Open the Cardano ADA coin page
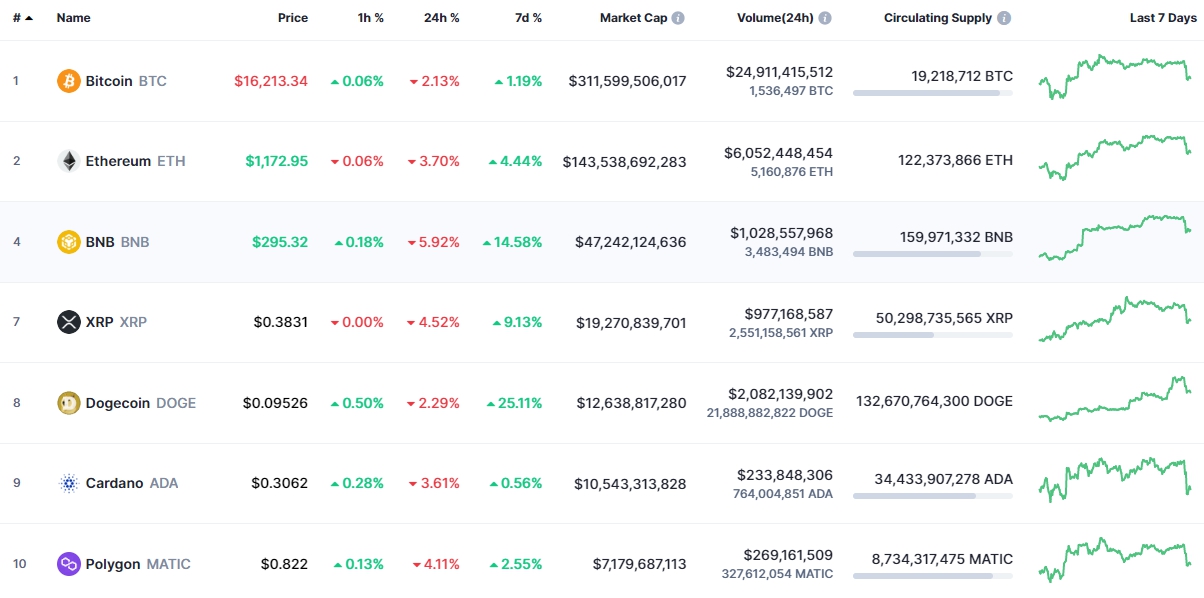Viewport: 1204px width, 598px height. [132, 483]
